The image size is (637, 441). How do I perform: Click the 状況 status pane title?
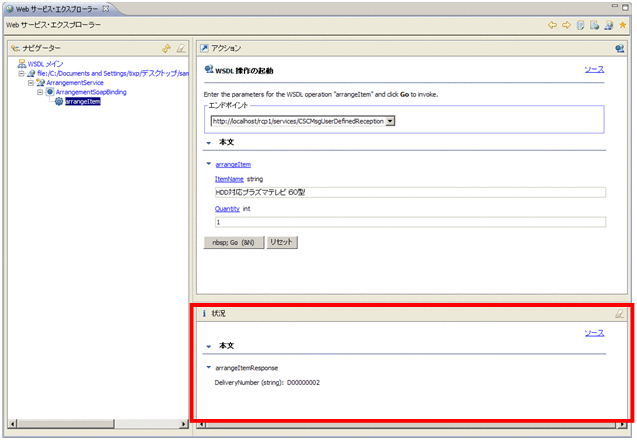pyautogui.click(x=219, y=313)
